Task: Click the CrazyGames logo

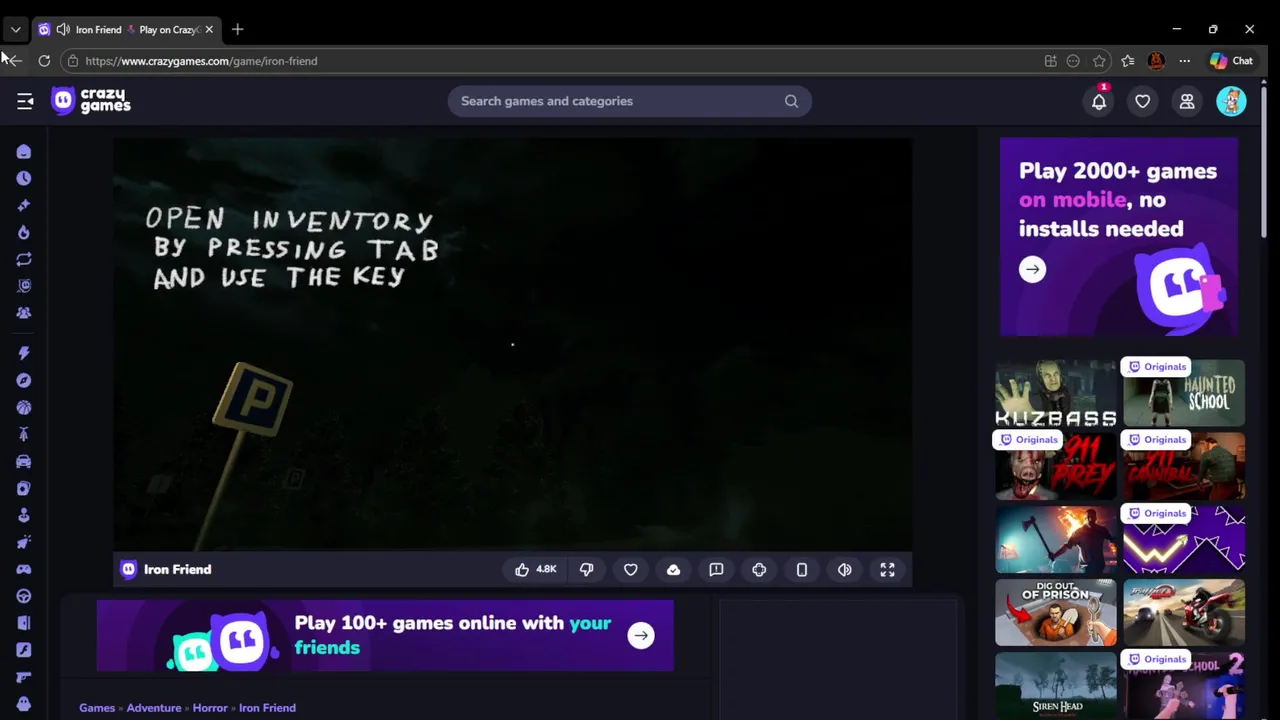Action: pos(91,101)
